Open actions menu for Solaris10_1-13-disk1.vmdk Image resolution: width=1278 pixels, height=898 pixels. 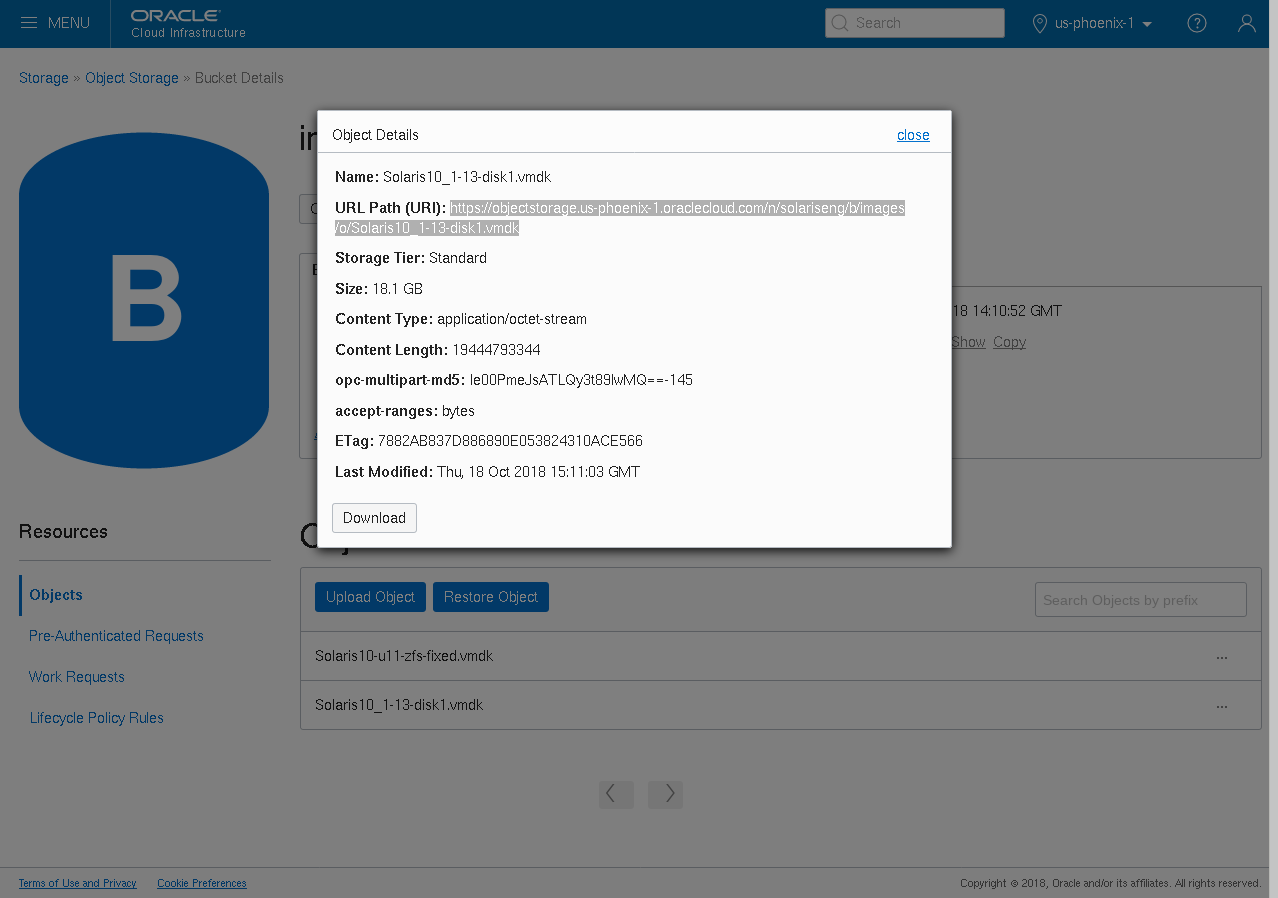[x=1222, y=706]
